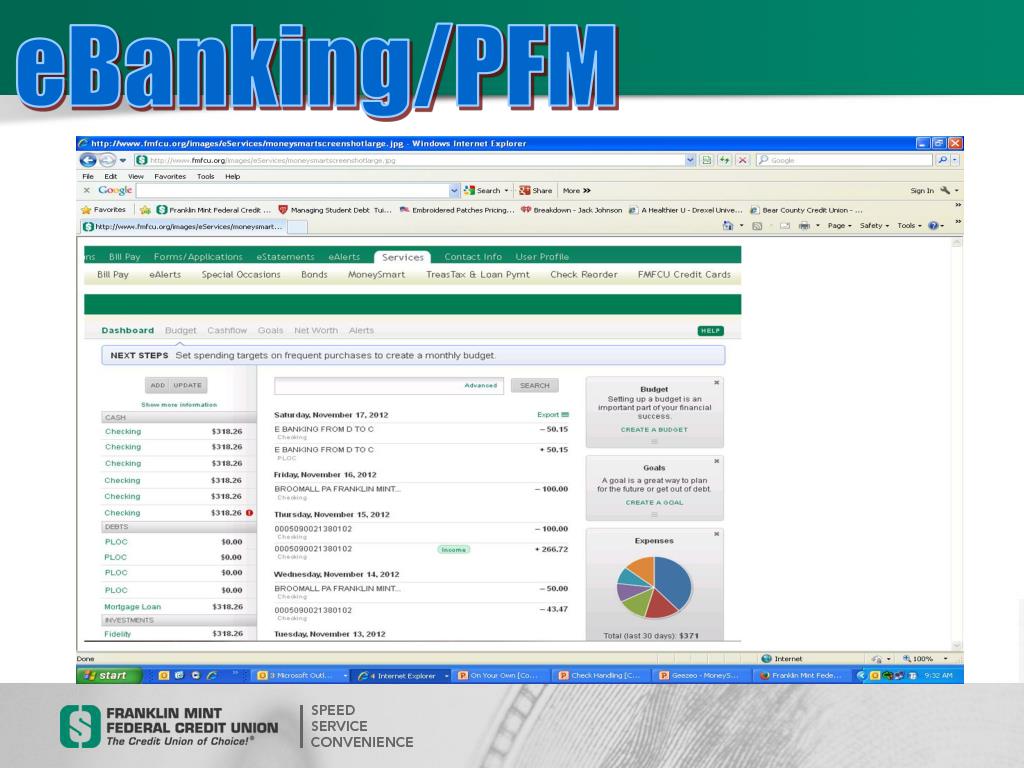Switch to the Net Worth tab

pyautogui.click(x=316, y=330)
